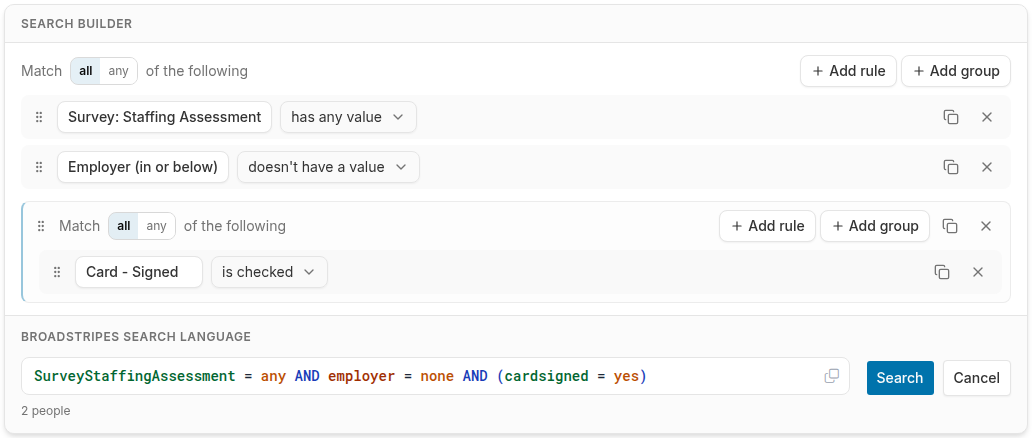Open the 'doesn't have a value' dropdown

tap(328, 167)
